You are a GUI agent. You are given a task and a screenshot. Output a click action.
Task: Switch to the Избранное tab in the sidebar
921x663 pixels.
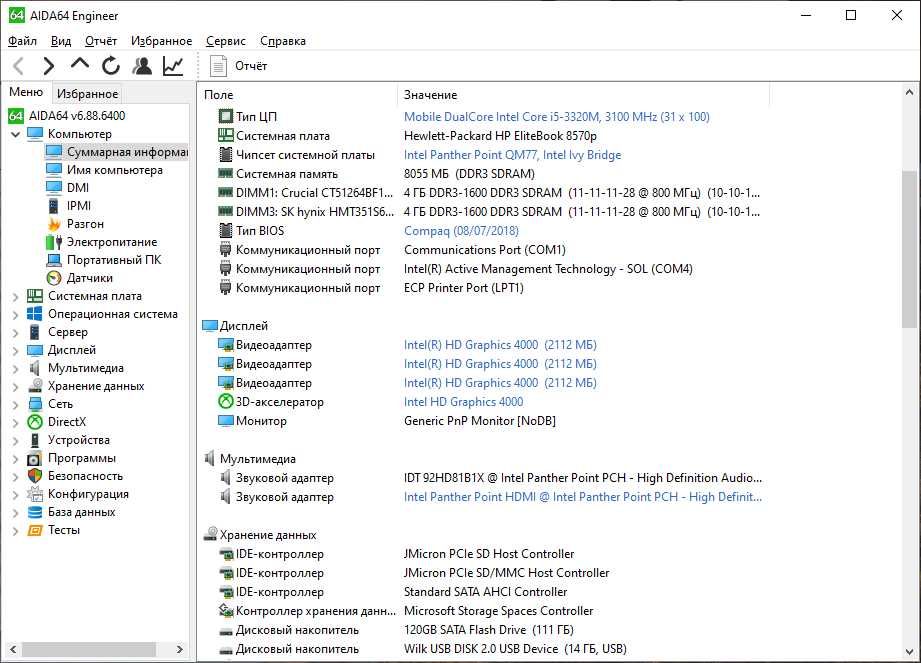[x=87, y=94]
